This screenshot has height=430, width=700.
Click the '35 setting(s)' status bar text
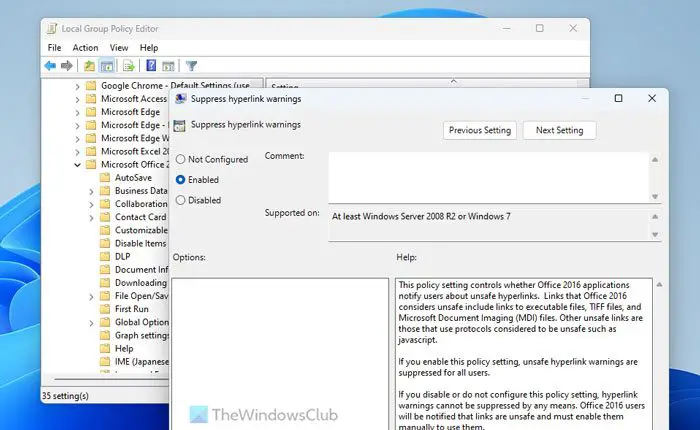65,396
